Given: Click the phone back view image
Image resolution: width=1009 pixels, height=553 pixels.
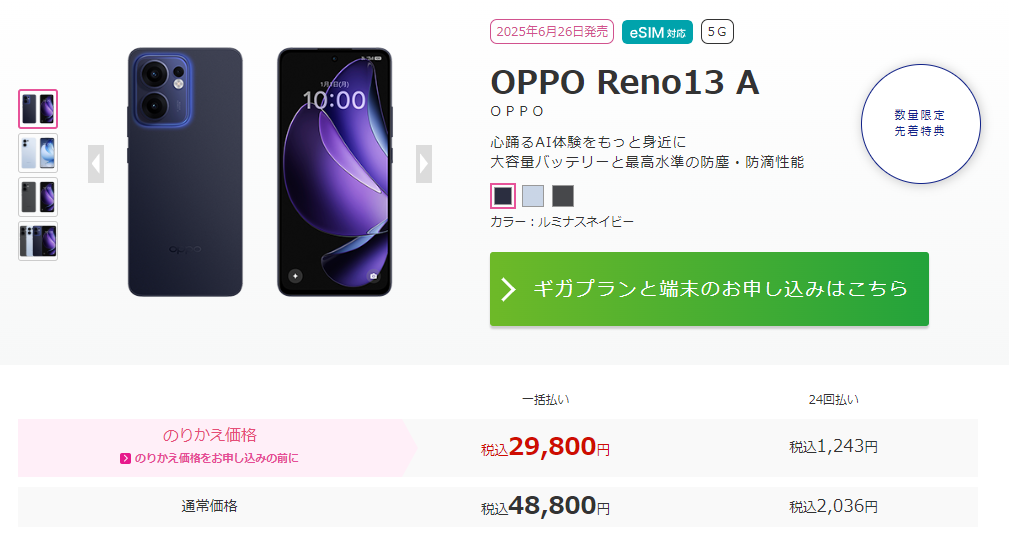Looking at the screenshot, I should coord(185,172).
